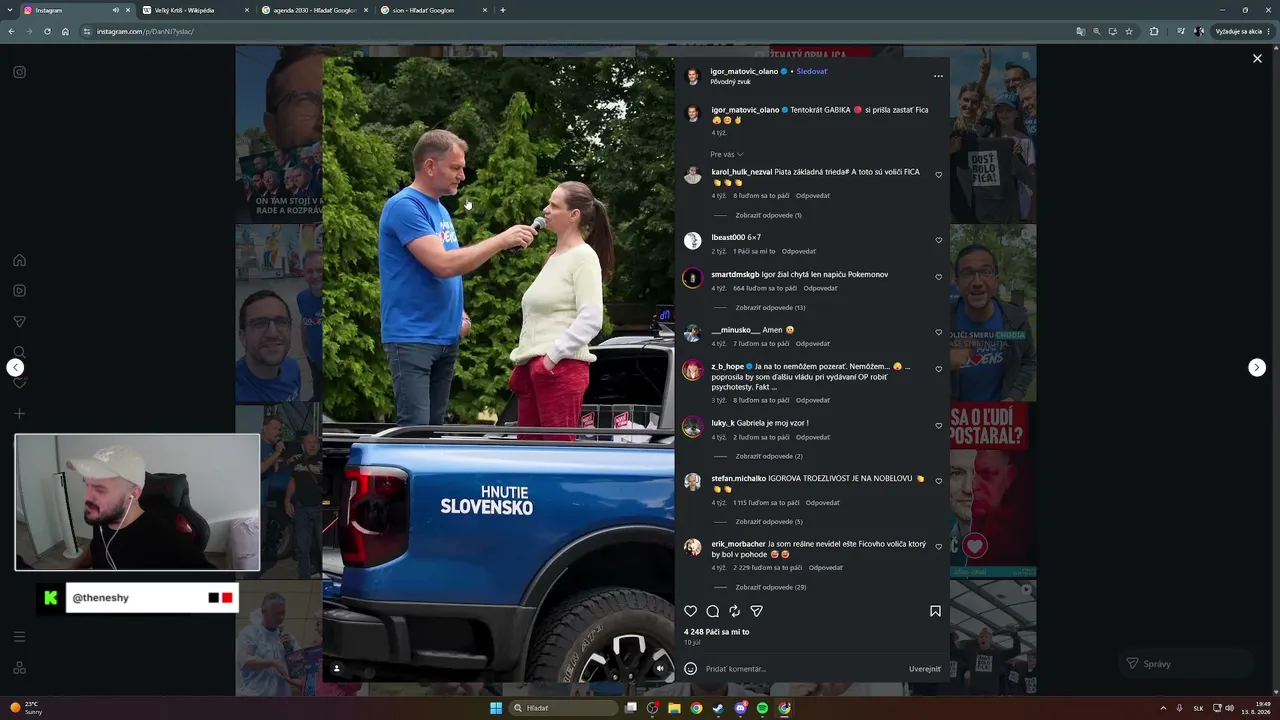This screenshot has width=1280, height=720.
Task: Like the post with the heart icon
Action: (x=690, y=611)
